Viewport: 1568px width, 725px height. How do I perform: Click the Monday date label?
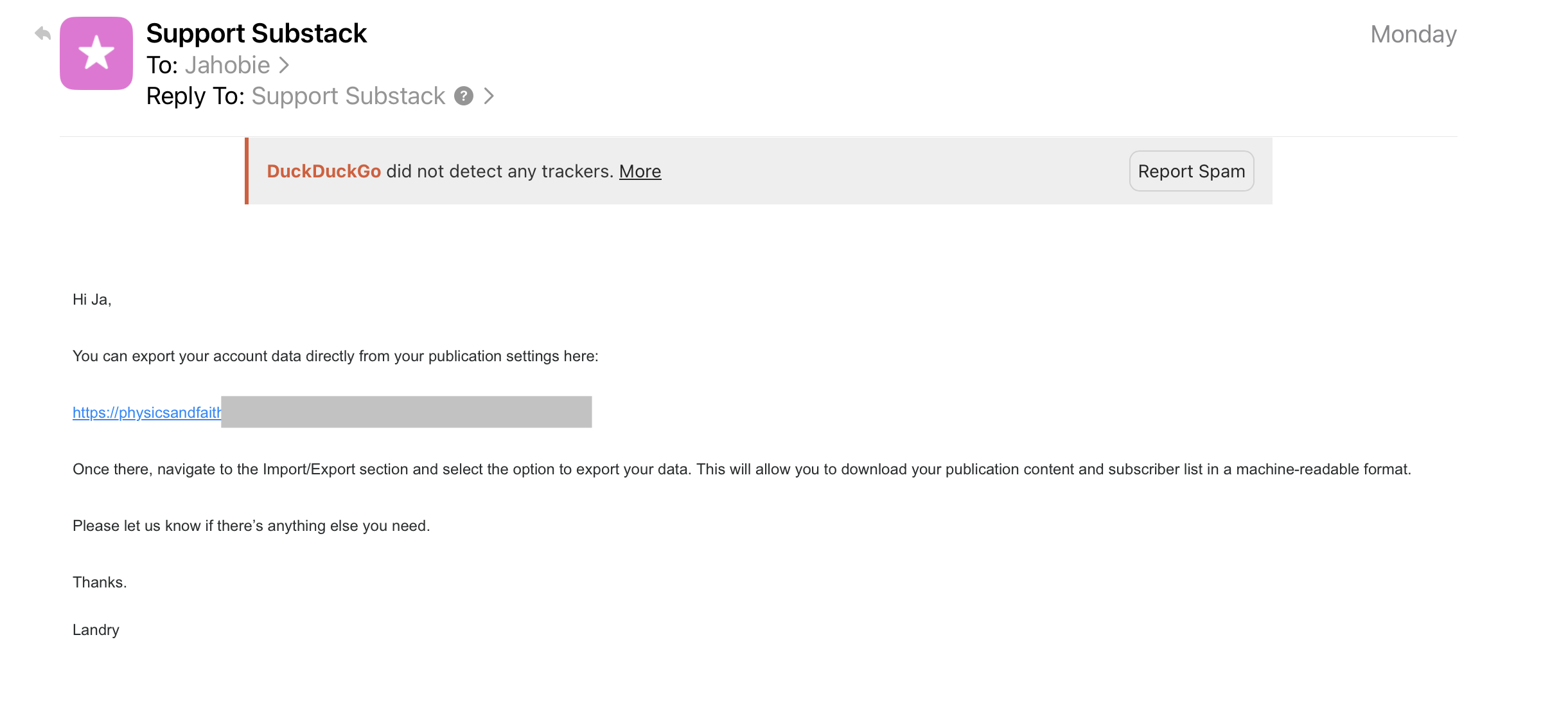point(1413,34)
